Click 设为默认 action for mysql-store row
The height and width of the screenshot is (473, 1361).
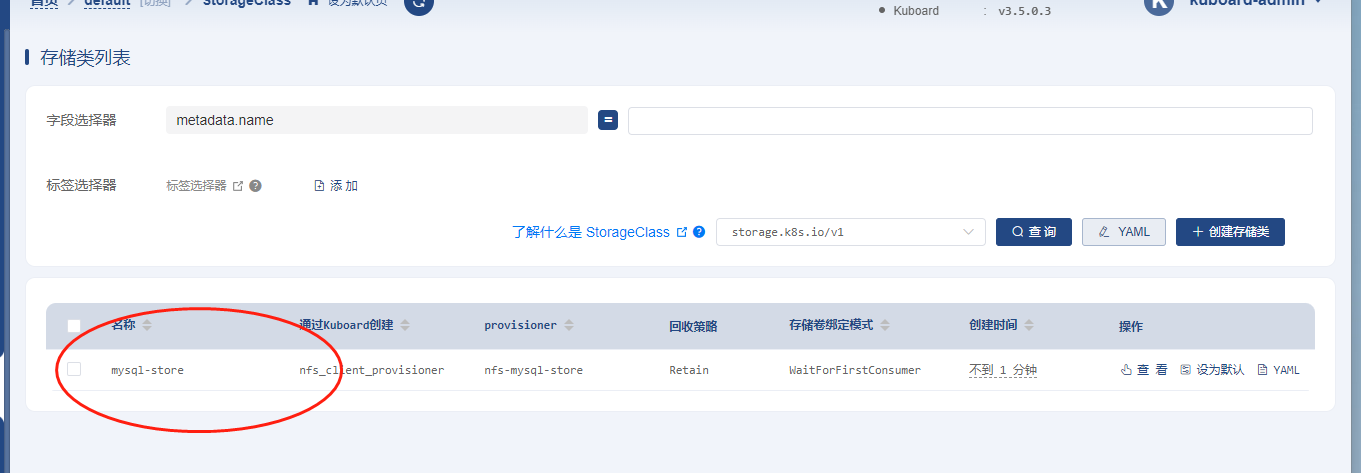[1212, 370]
